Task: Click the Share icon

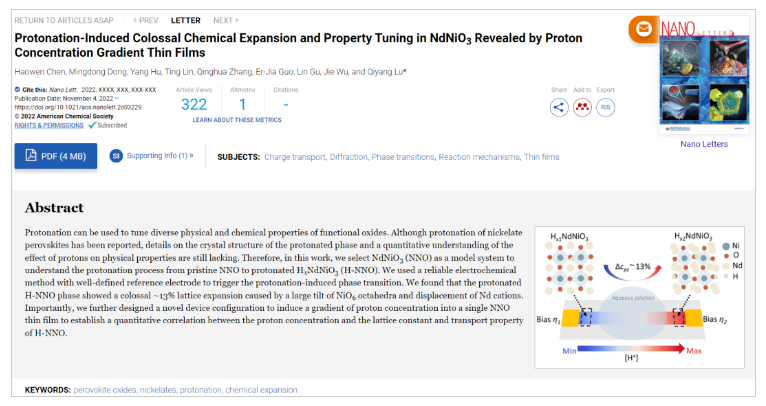Action: pos(559,107)
